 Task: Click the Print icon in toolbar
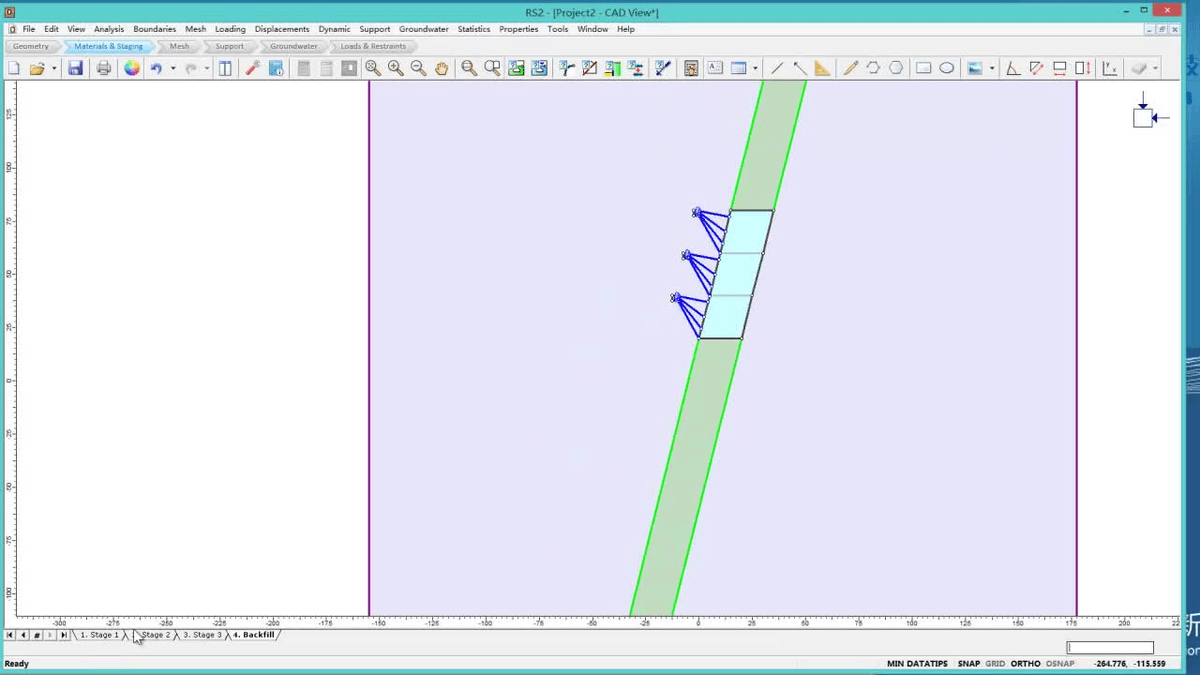pos(104,68)
